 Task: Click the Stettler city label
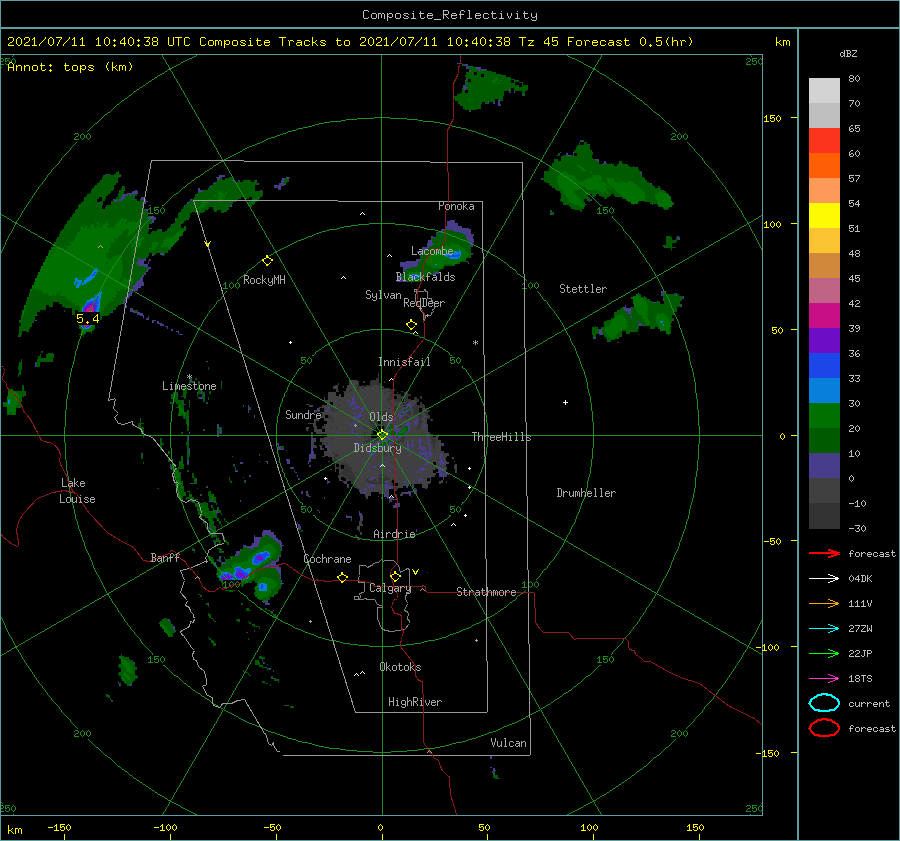583,289
